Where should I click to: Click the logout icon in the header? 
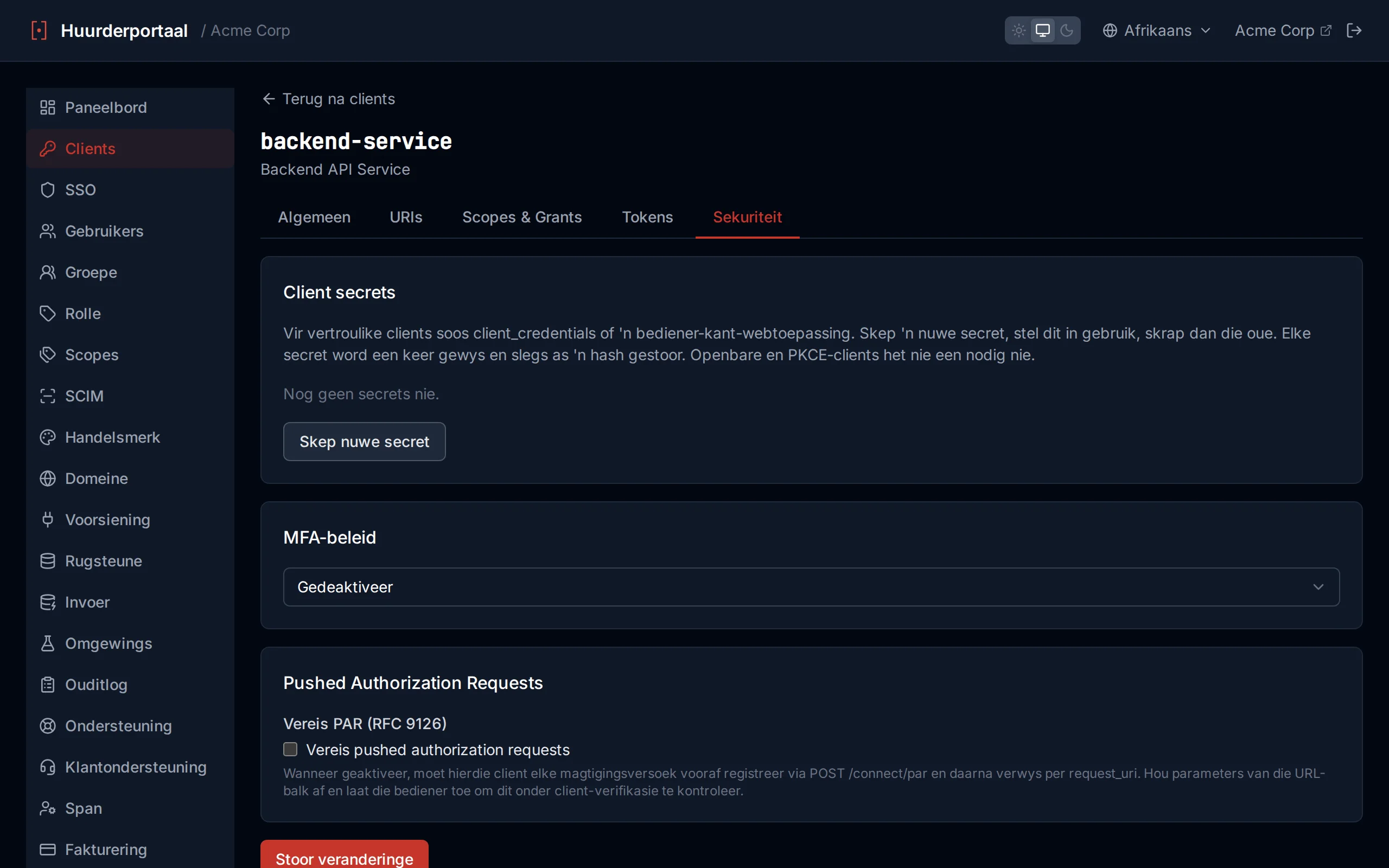coord(1354,30)
